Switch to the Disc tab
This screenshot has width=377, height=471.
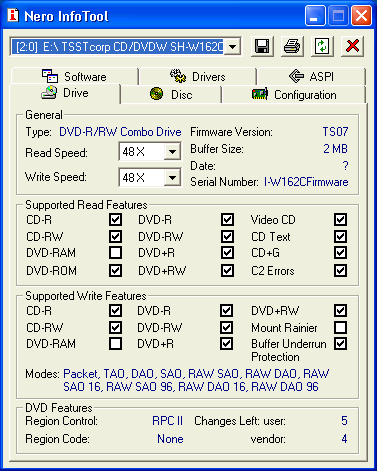pos(171,95)
